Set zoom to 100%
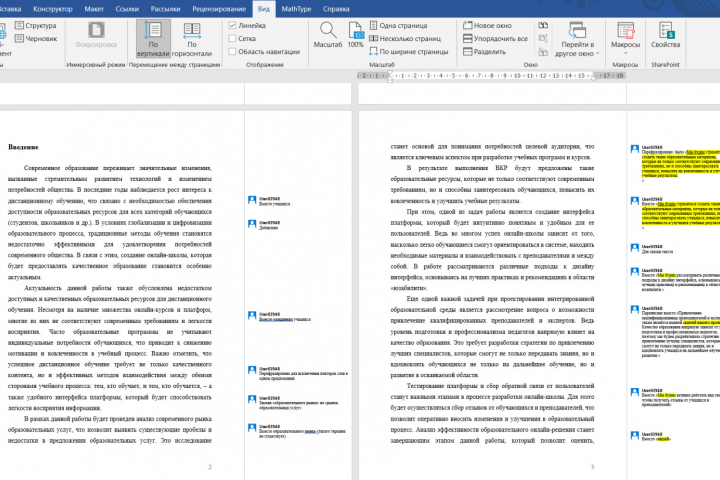720x480 pixels. click(355, 35)
